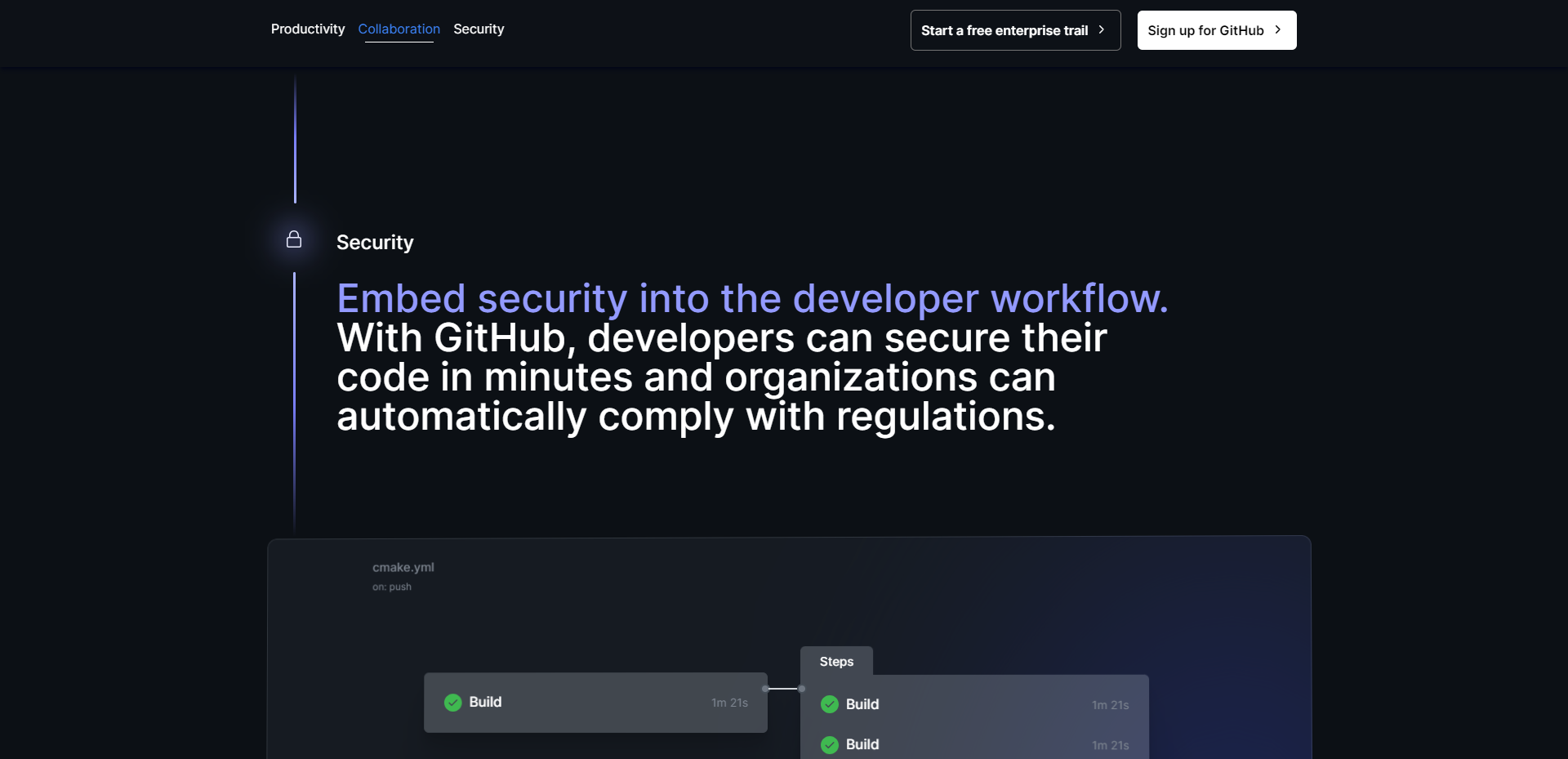Click the cmake.yml file name

coord(403,567)
